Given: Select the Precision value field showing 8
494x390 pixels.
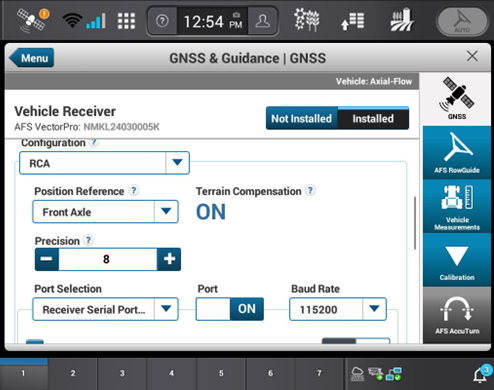Looking at the screenshot, I should [x=108, y=259].
